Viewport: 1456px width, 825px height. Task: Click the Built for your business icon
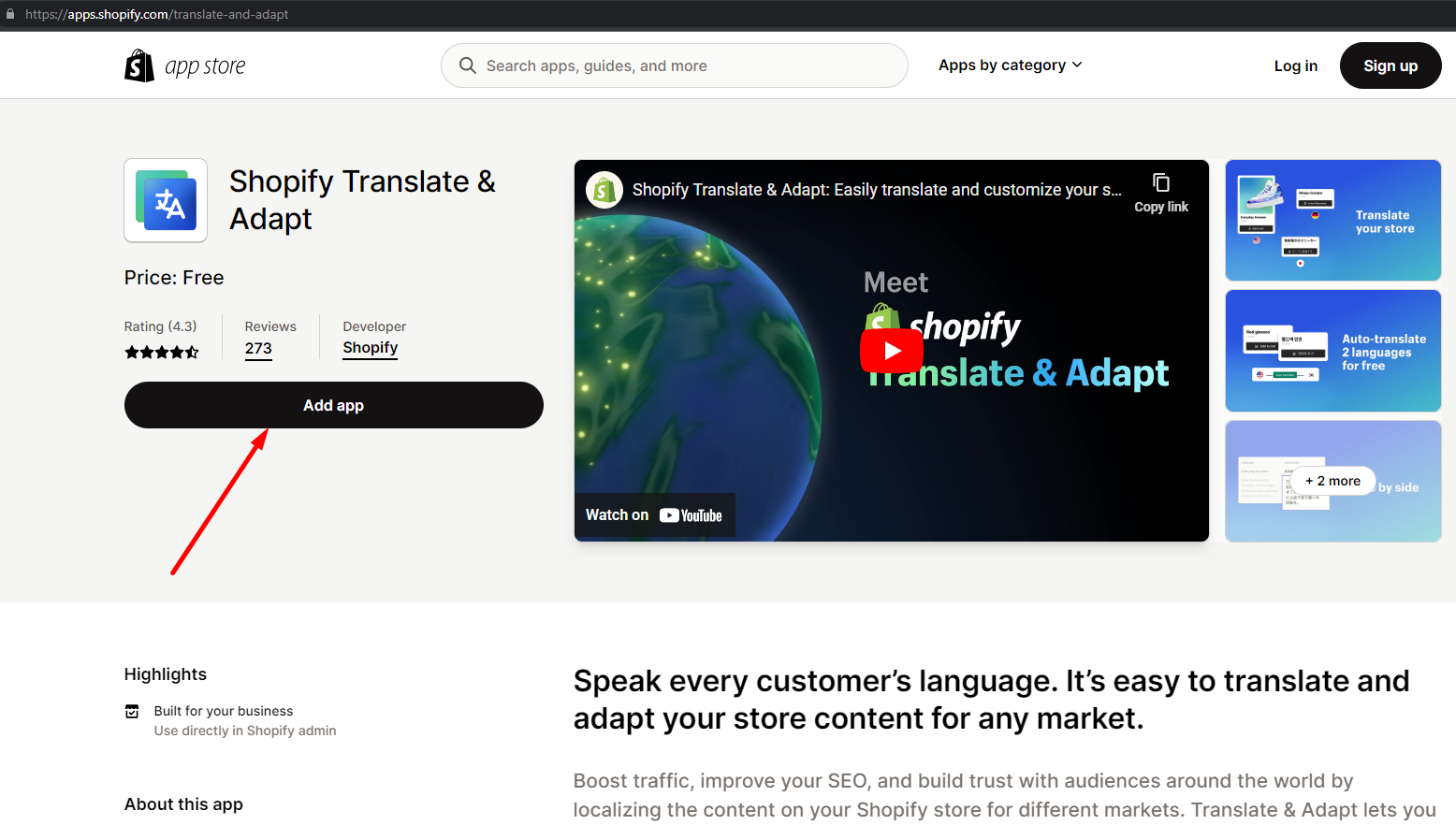pyautogui.click(x=132, y=712)
